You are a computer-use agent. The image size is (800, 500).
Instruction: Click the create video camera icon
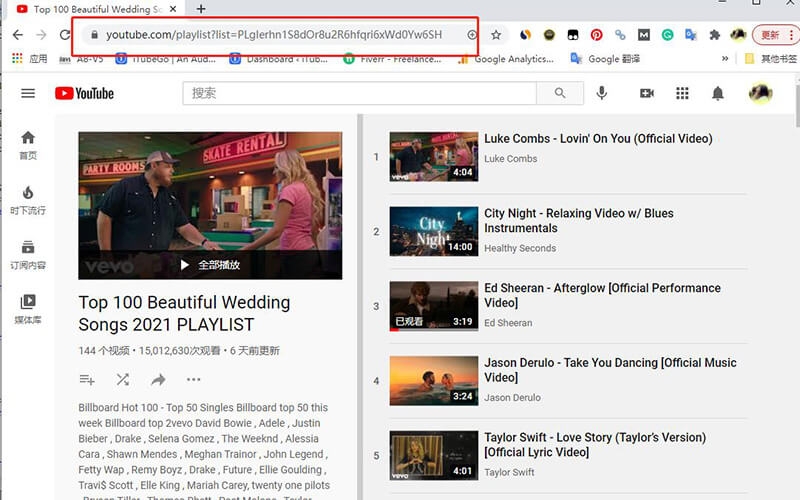647,93
